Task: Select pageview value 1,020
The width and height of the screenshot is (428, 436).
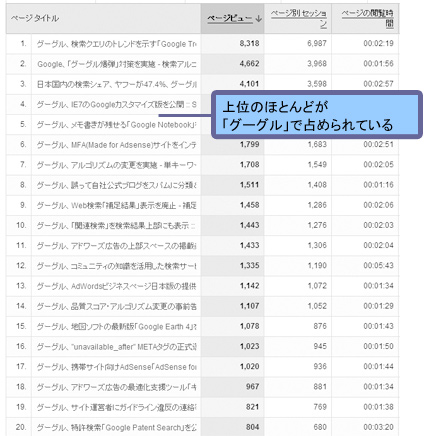Action: click(x=249, y=366)
